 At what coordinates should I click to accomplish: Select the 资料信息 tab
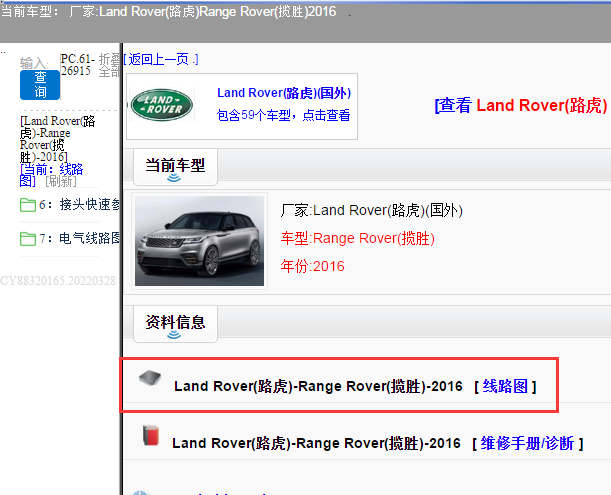pos(175,324)
